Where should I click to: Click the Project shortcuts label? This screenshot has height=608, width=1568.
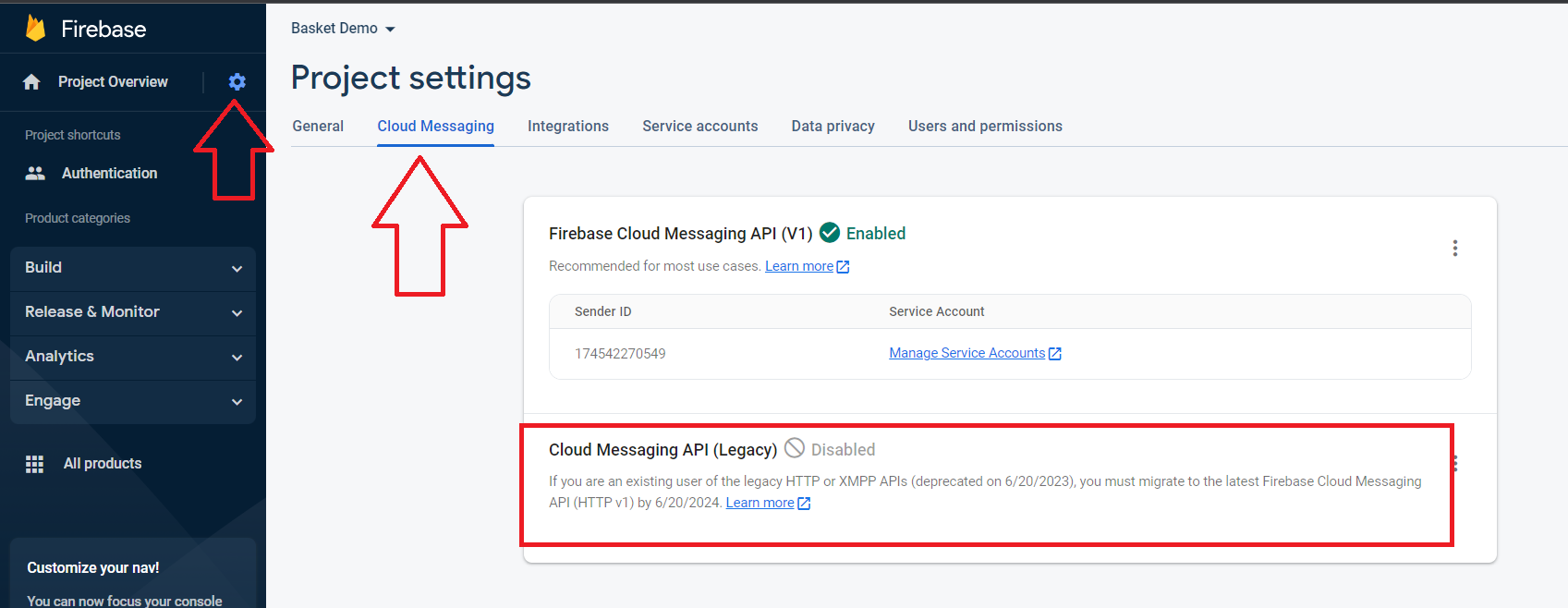tap(73, 135)
